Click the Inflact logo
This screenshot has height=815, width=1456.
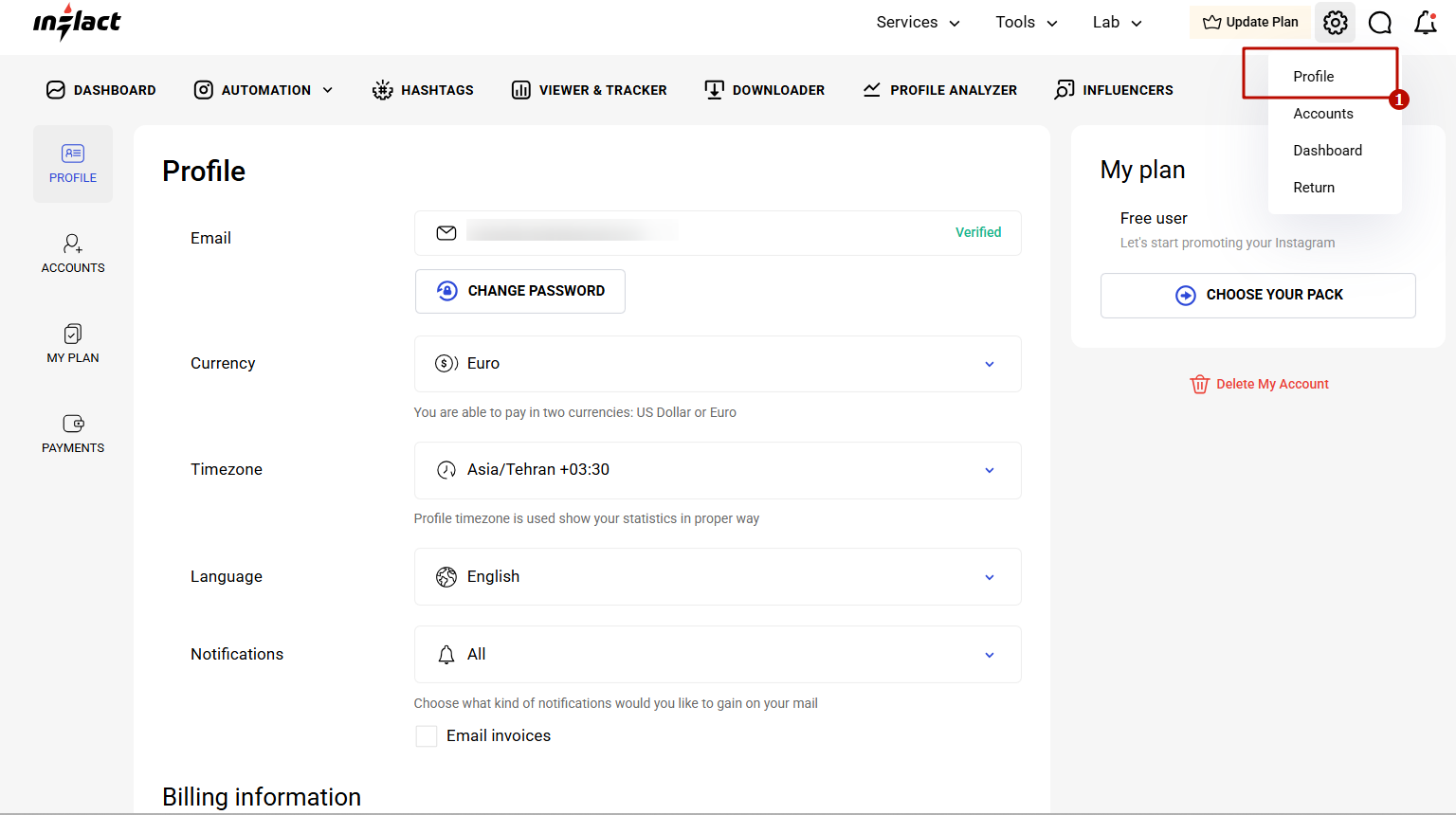(x=77, y=23)
